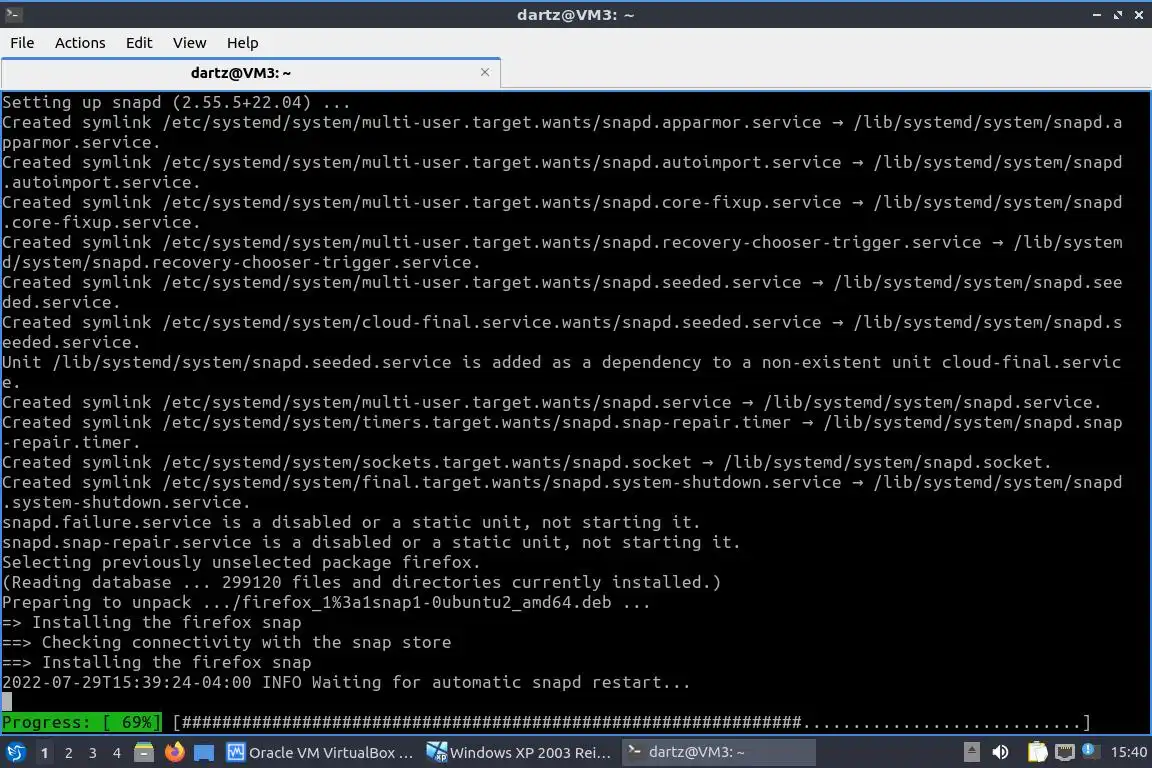
Task: Click the network monitor tray icon
Action: [x=1065, y=752]
